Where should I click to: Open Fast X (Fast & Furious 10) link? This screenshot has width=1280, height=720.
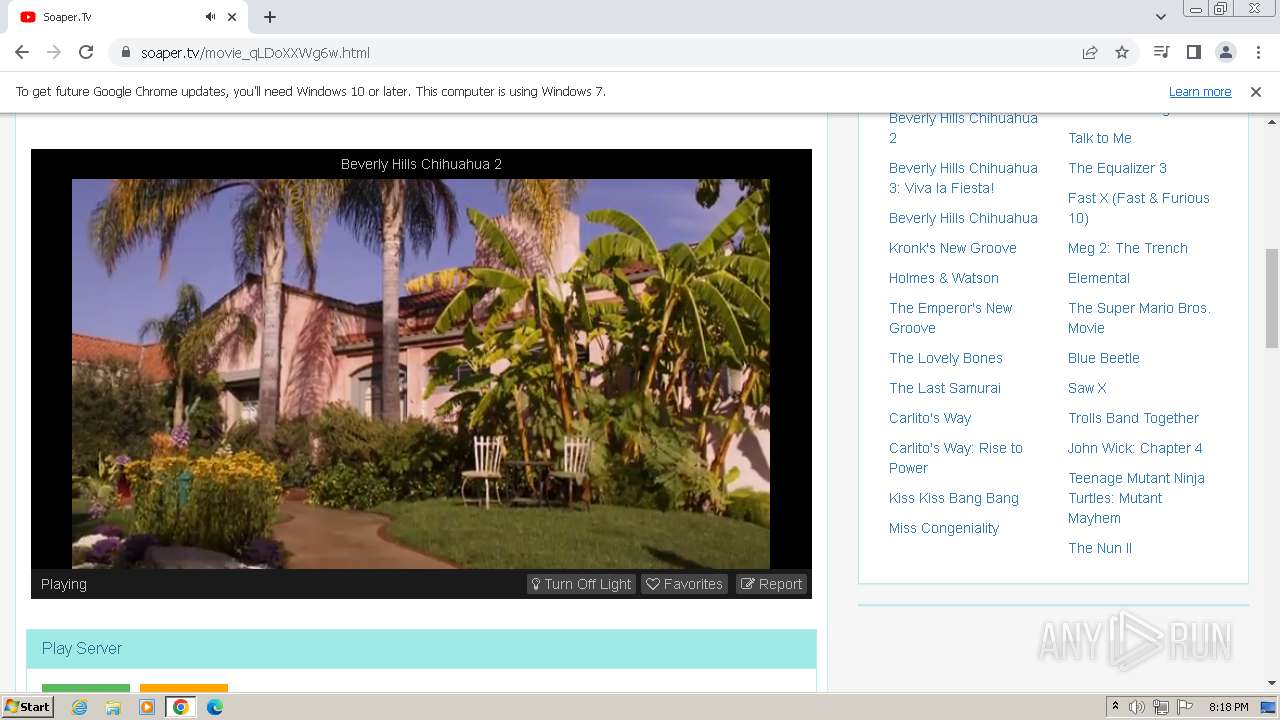(1138, 208)
